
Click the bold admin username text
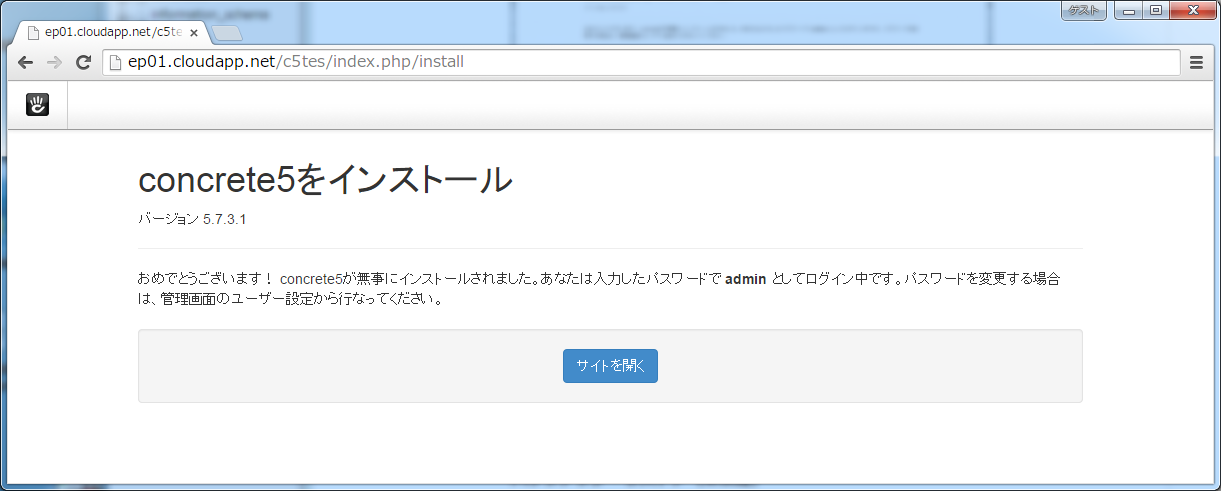point(746,279)
